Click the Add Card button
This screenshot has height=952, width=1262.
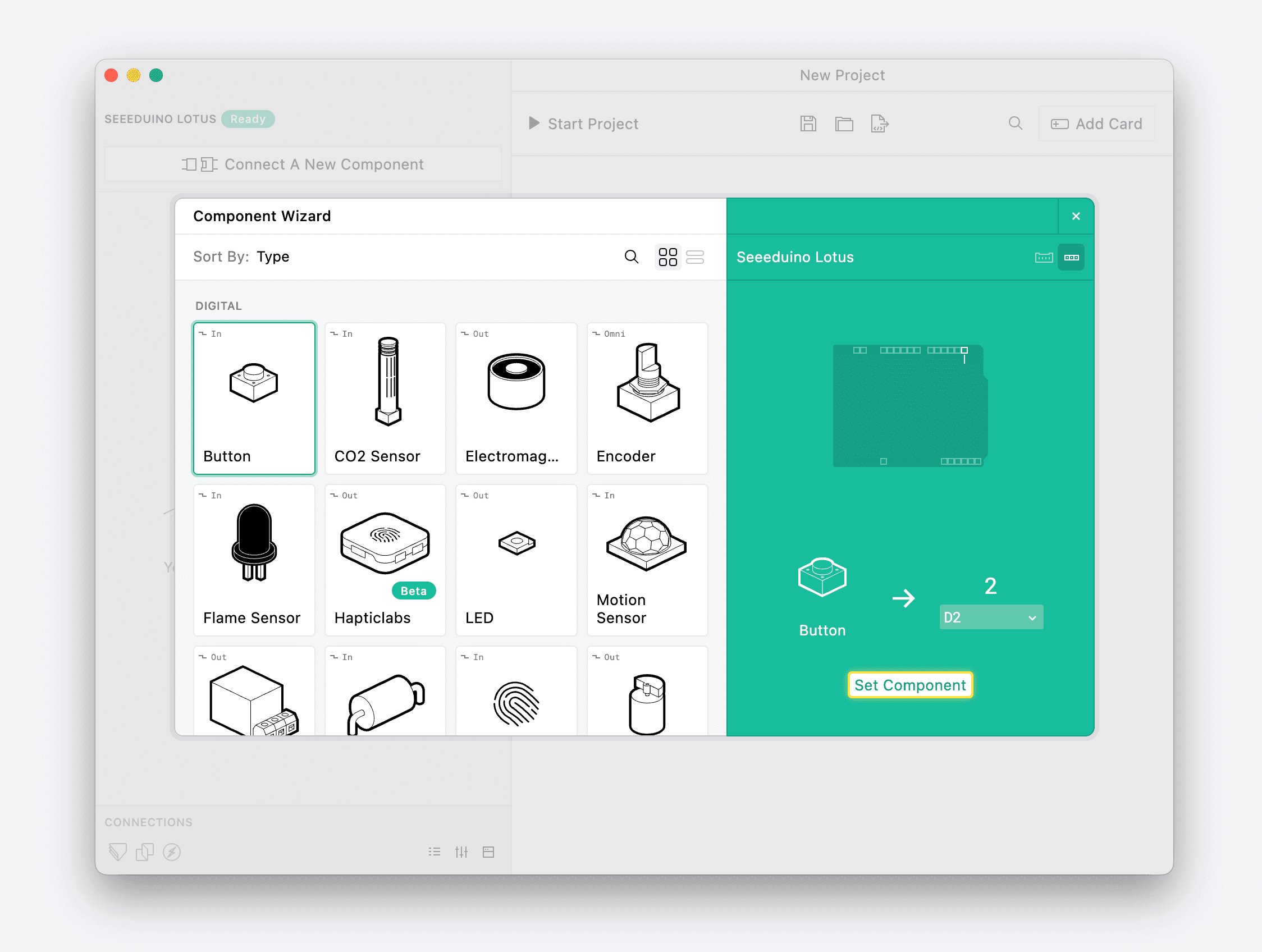tap(1096, 123)
